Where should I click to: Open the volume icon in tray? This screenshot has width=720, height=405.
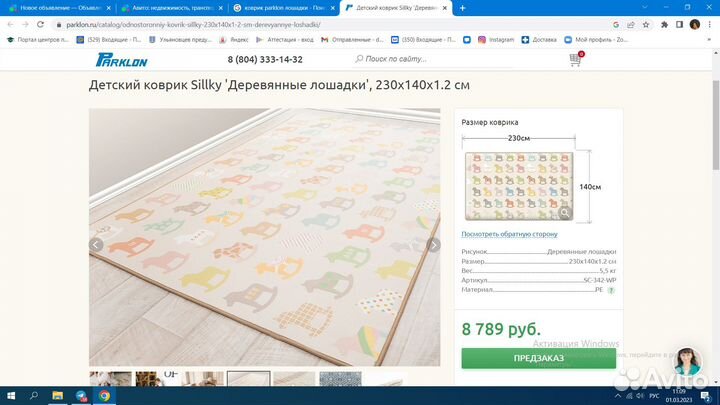641,396
